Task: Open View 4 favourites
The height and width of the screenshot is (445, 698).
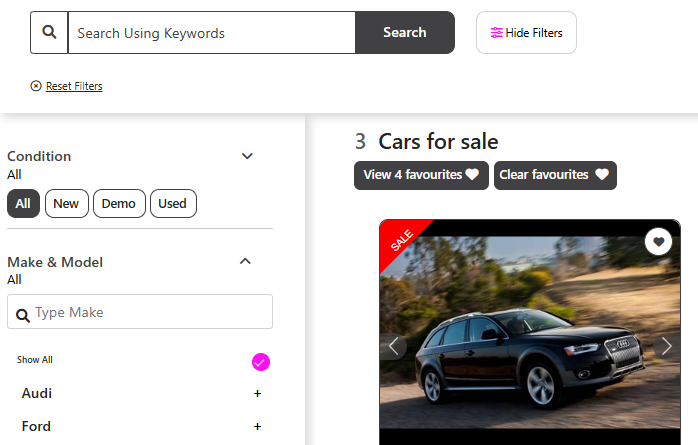Action: point(421,175)
